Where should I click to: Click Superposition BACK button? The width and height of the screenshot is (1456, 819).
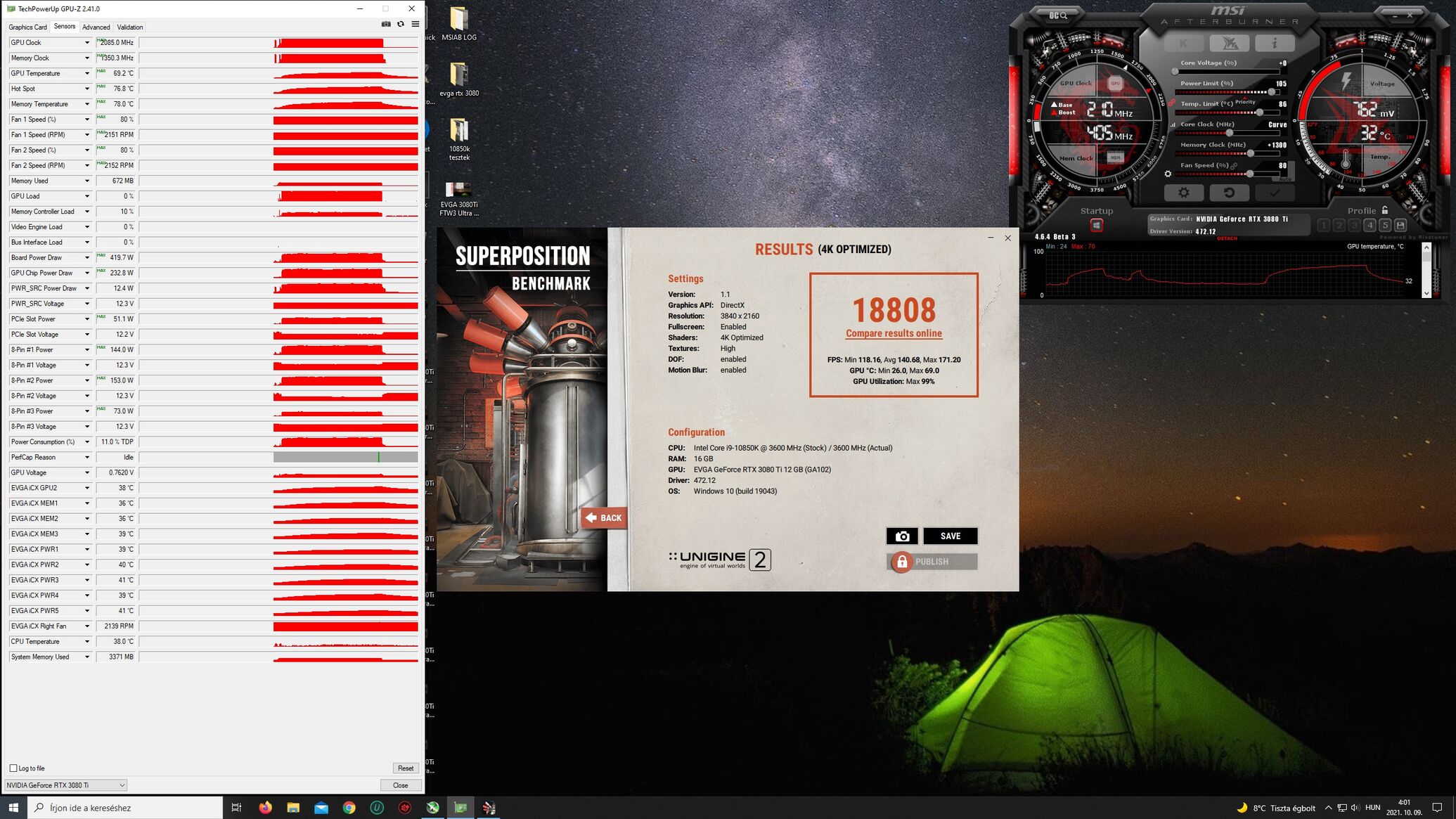coord(604,518)
